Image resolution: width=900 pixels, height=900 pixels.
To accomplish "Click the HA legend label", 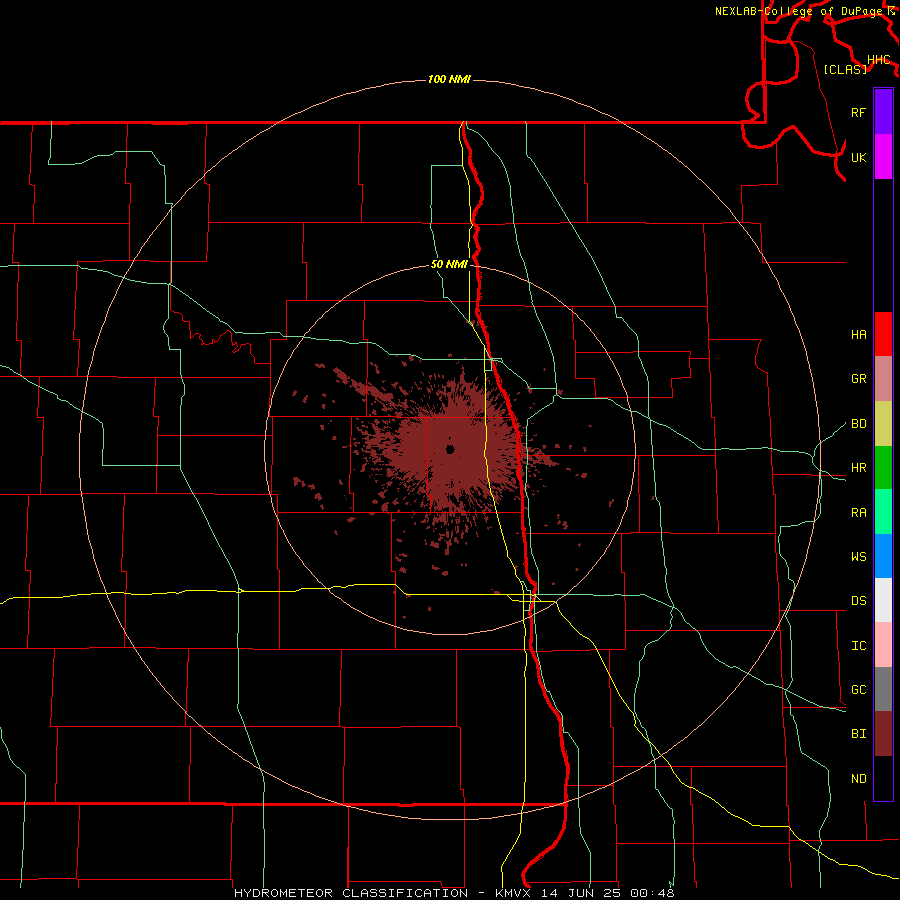I will pos(858,335).
